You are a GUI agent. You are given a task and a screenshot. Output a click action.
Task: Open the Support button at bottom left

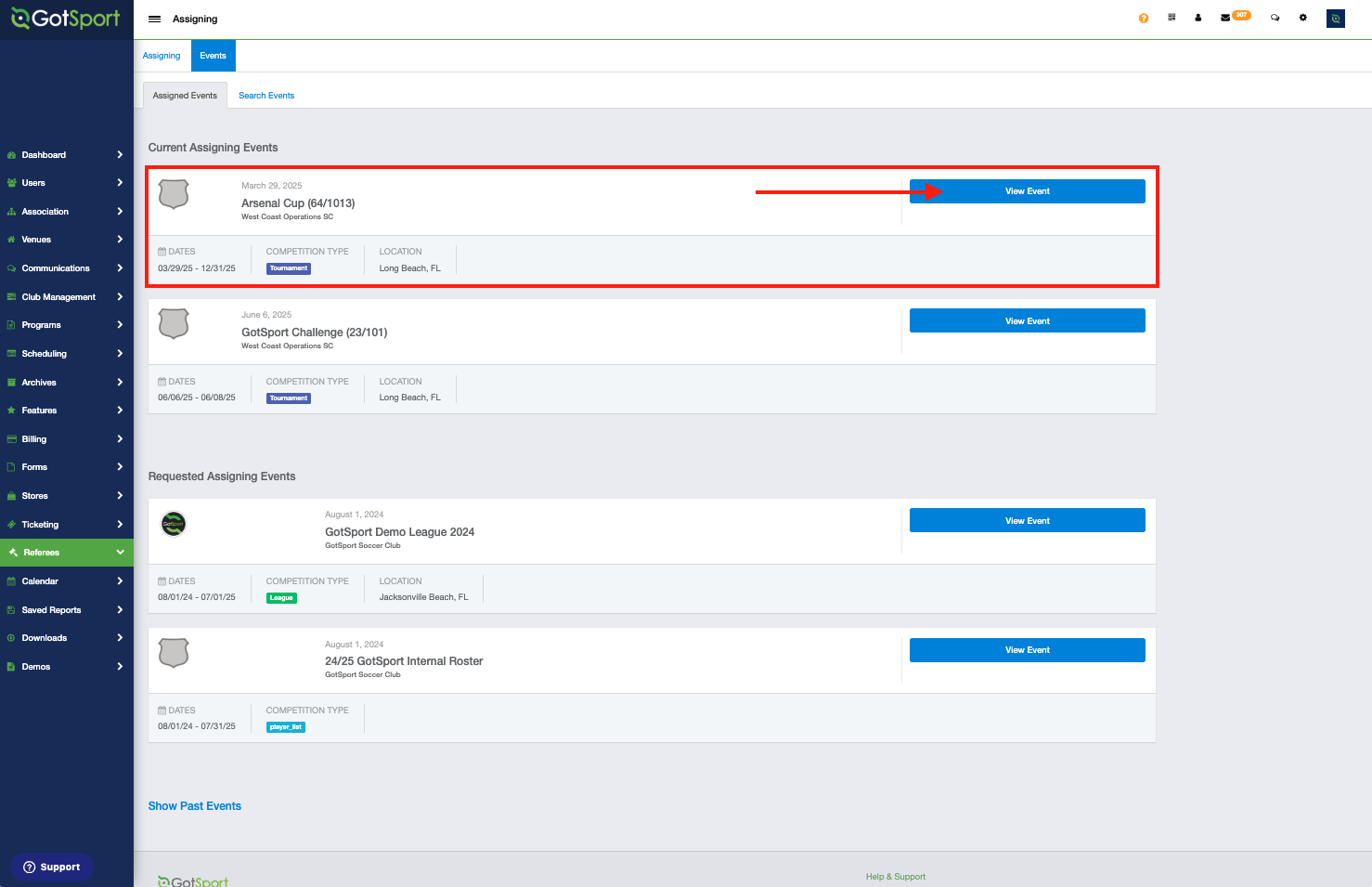point(52,867)
